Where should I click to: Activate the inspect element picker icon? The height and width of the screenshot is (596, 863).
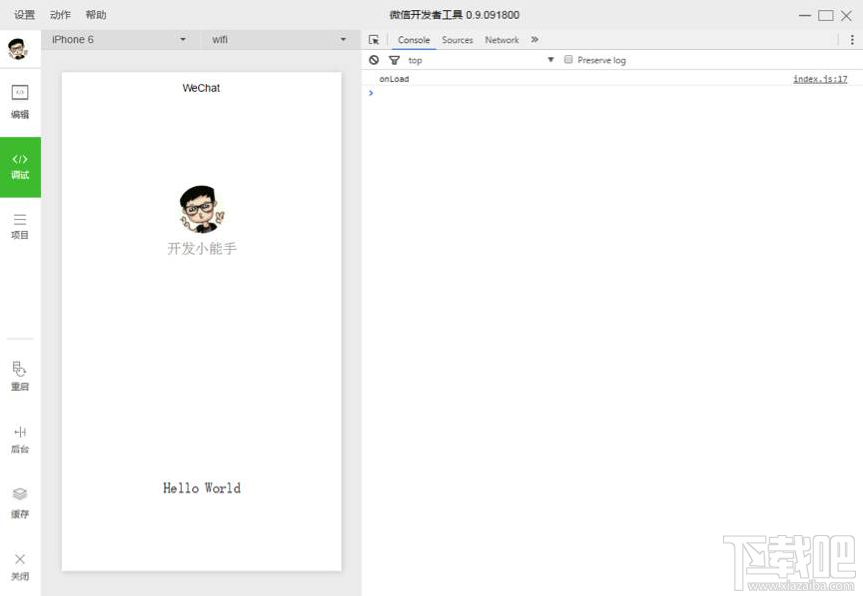click(374, 40)
